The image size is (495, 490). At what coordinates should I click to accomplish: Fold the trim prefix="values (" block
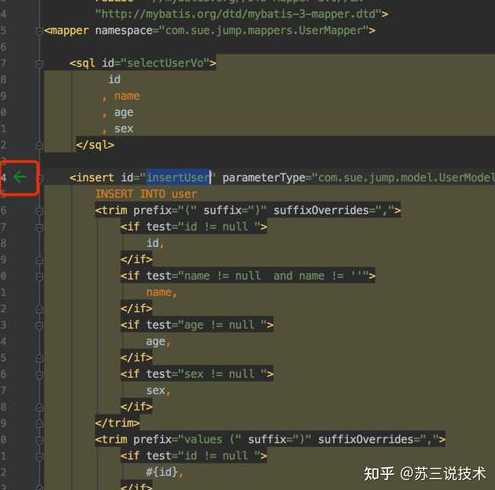point(39,439)
